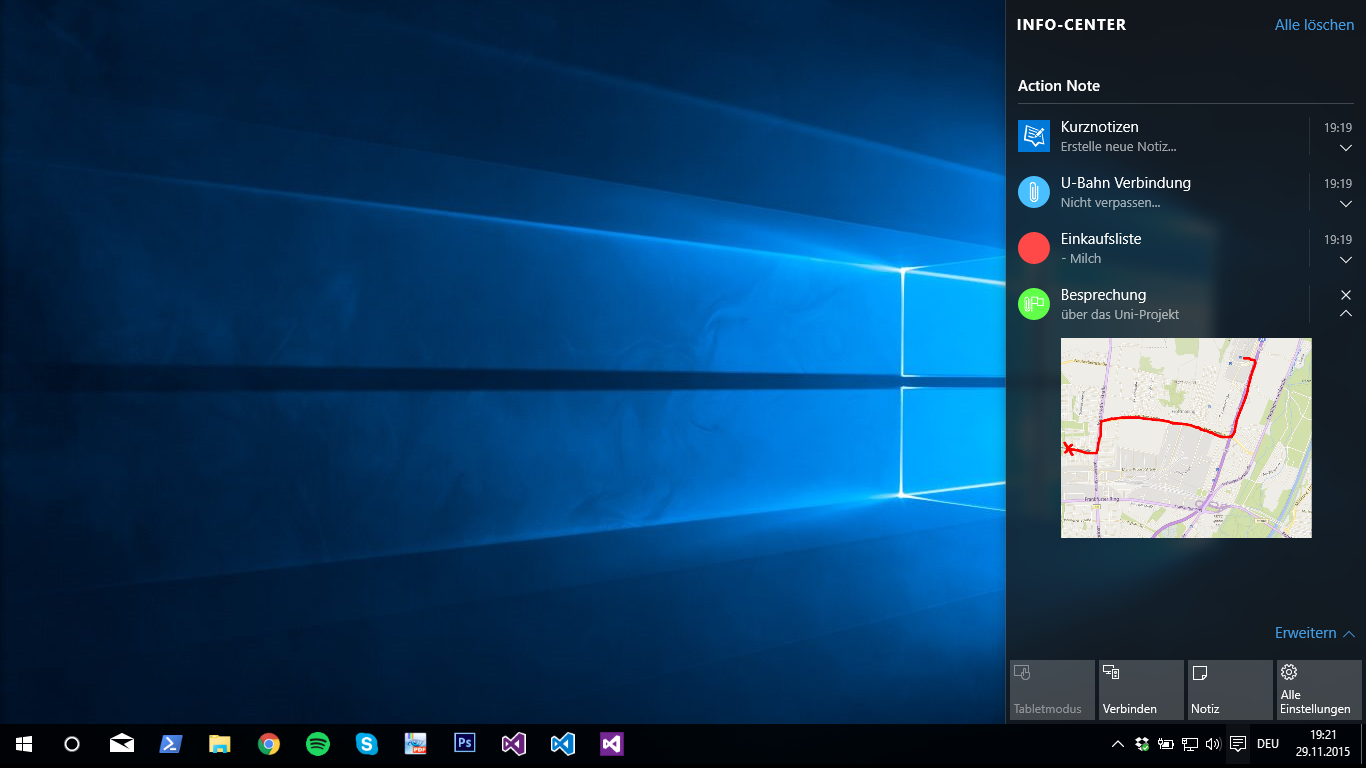Viewport: 1366px width, 768px height.
Task: Click the 19:19 time in Kurznotizen row
Action: [1338, 128]
